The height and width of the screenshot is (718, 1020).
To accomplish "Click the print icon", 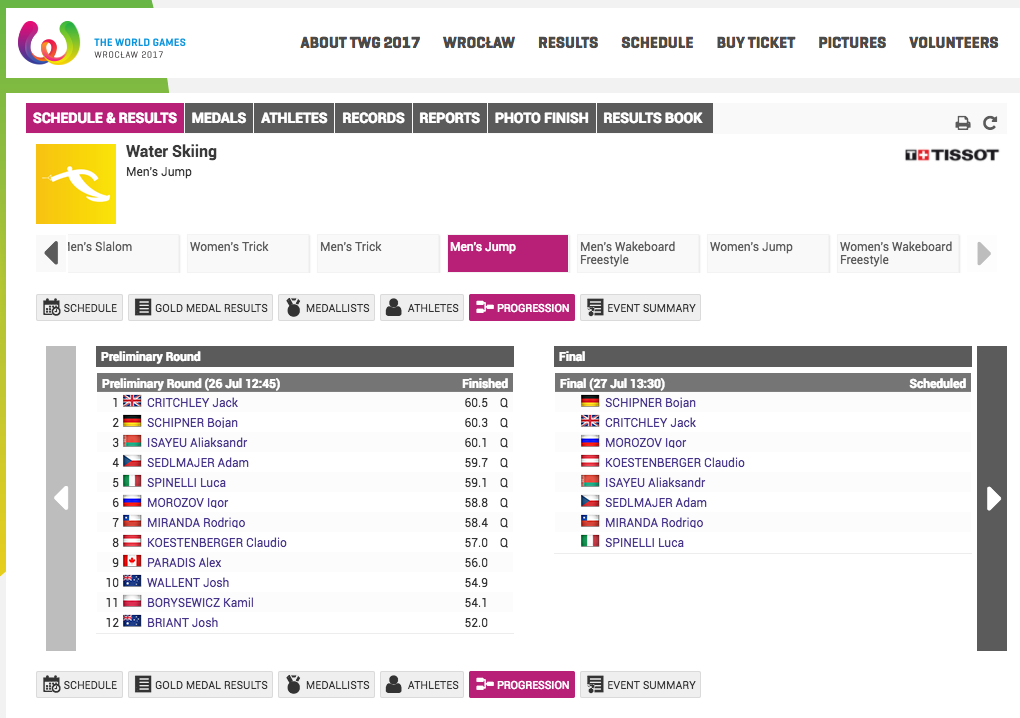I will click(963, 123).
